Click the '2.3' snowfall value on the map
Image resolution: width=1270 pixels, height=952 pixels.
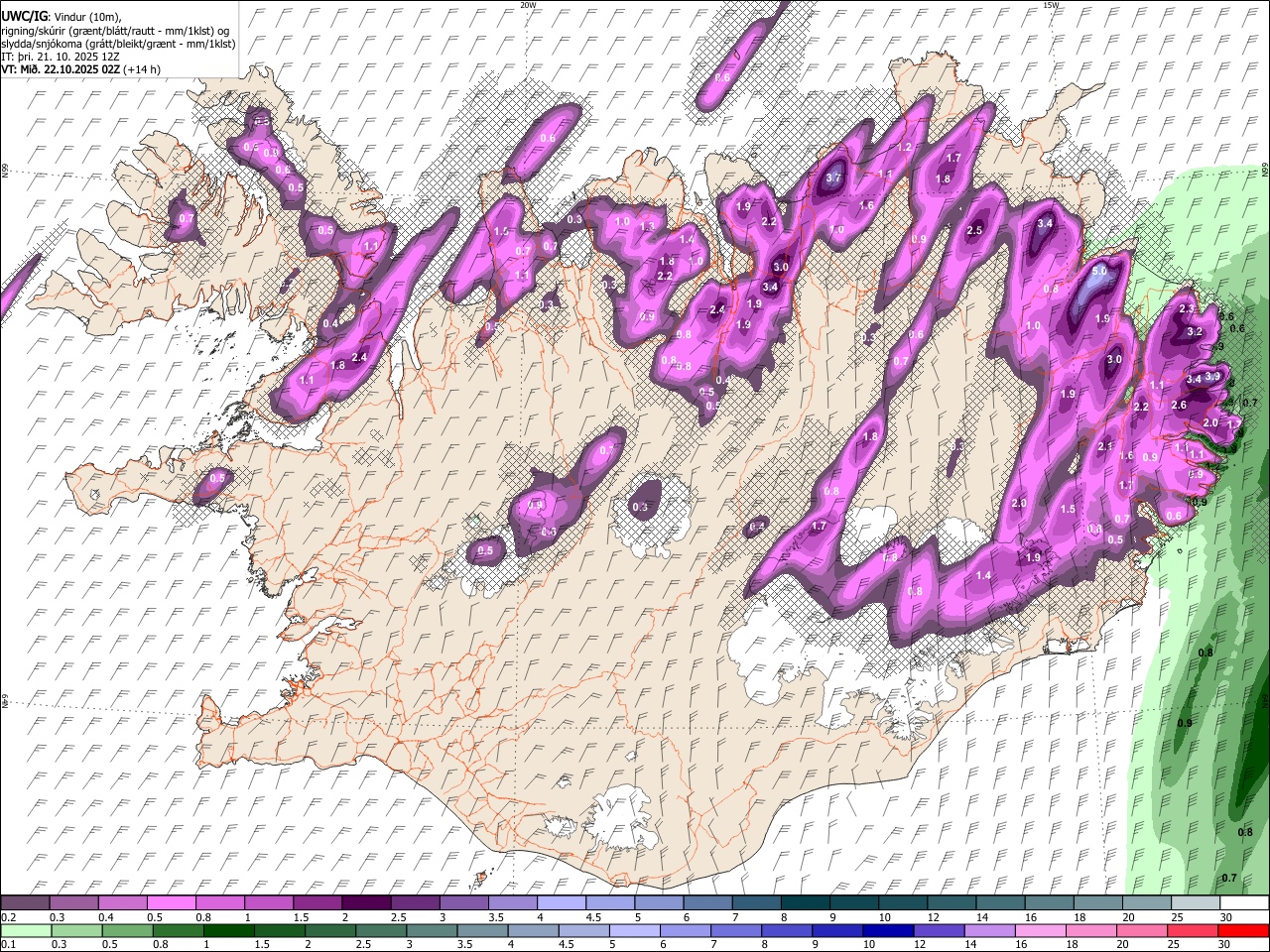(x=1187, y=309)
